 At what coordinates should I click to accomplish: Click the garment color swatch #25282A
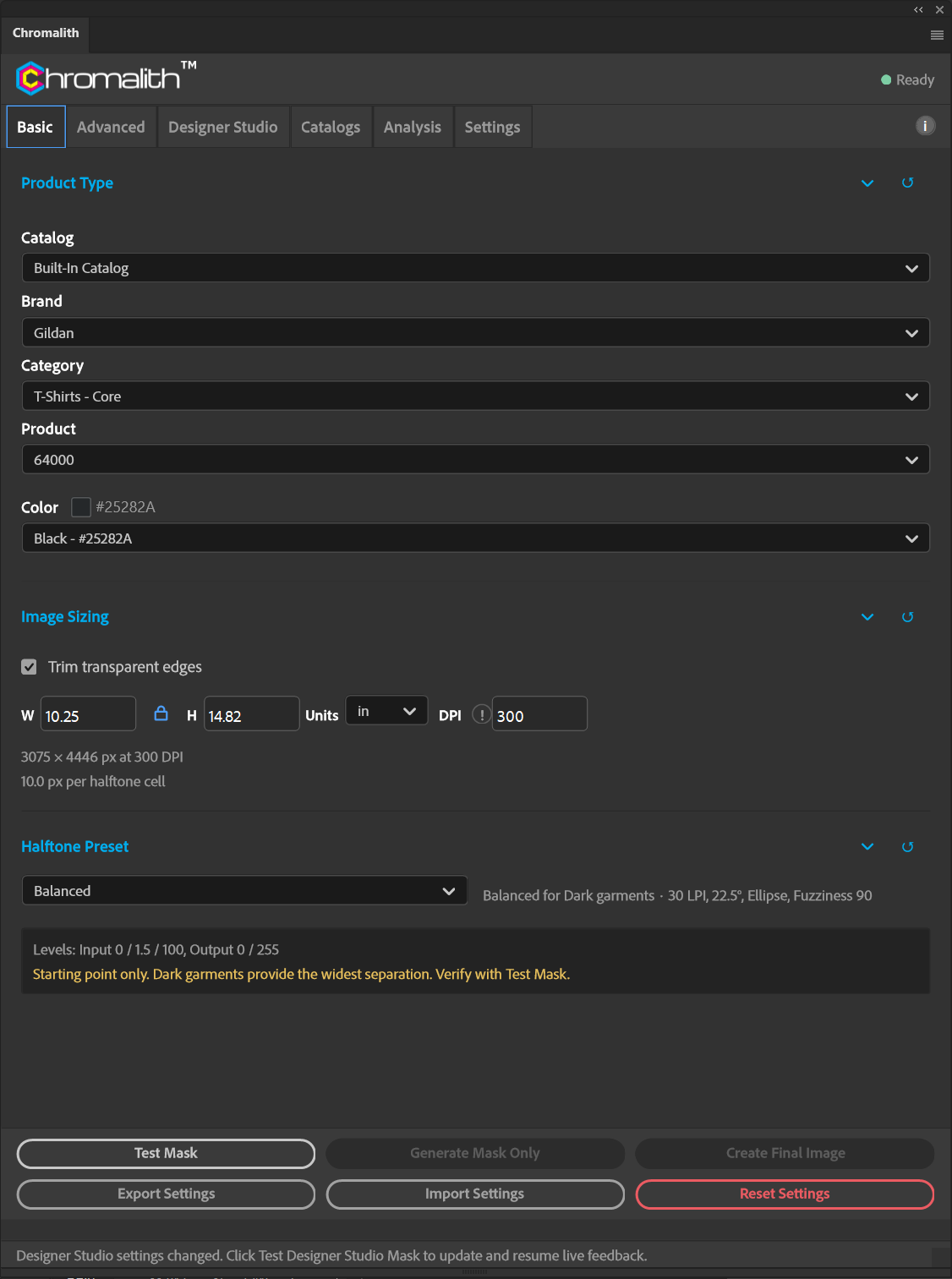[81, 507]
